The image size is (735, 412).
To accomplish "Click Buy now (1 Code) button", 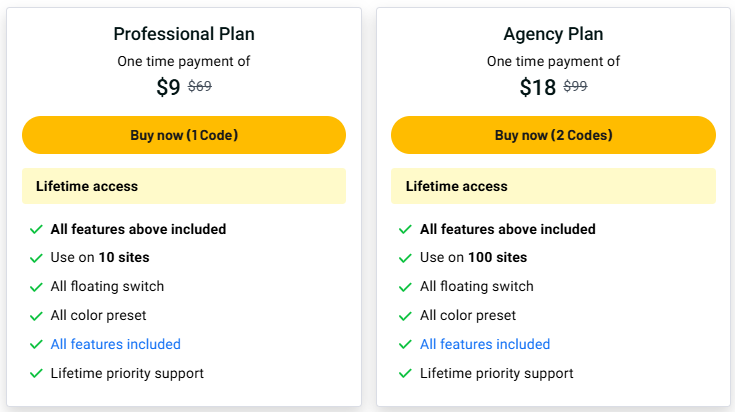I will 184,135.
